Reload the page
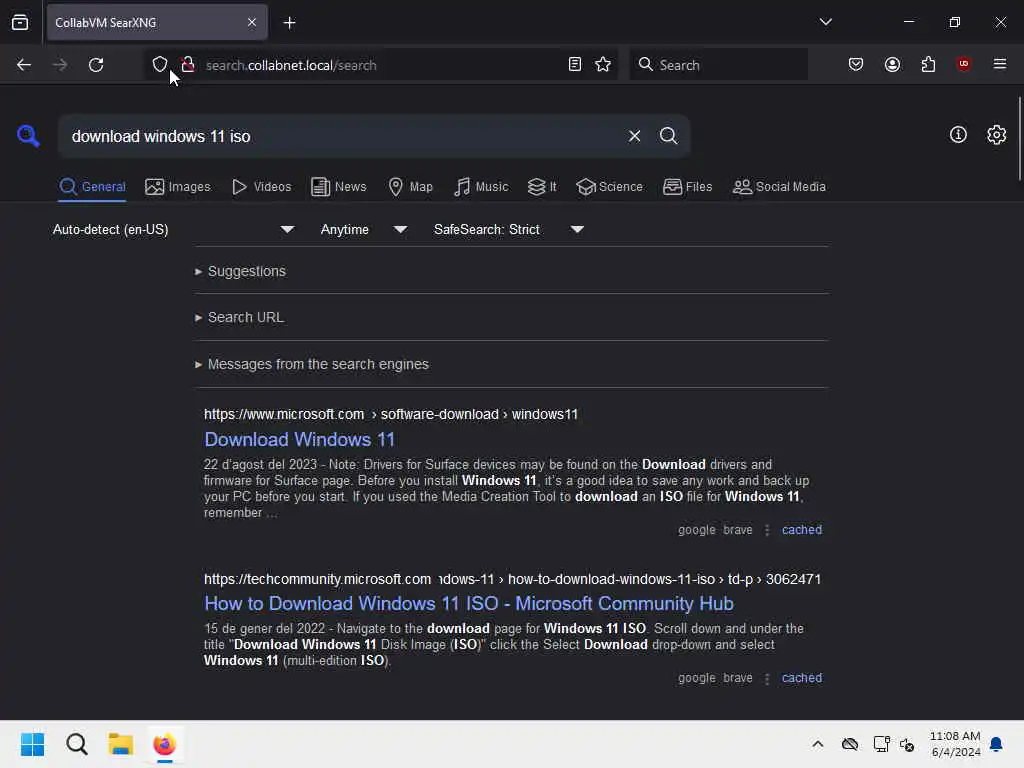This screenshot has width=1024, height=768. pos(96,65)
